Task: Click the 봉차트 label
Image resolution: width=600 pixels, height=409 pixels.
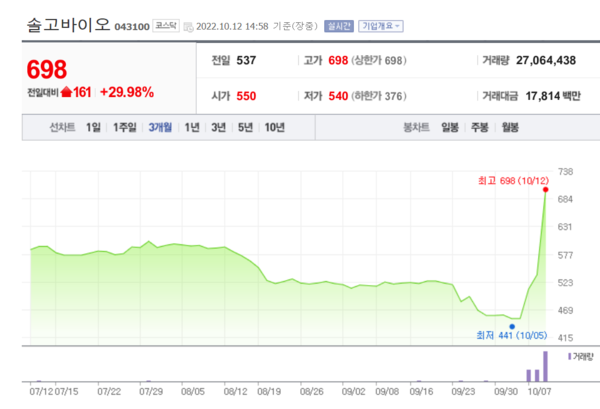Action: click(416, 127)
